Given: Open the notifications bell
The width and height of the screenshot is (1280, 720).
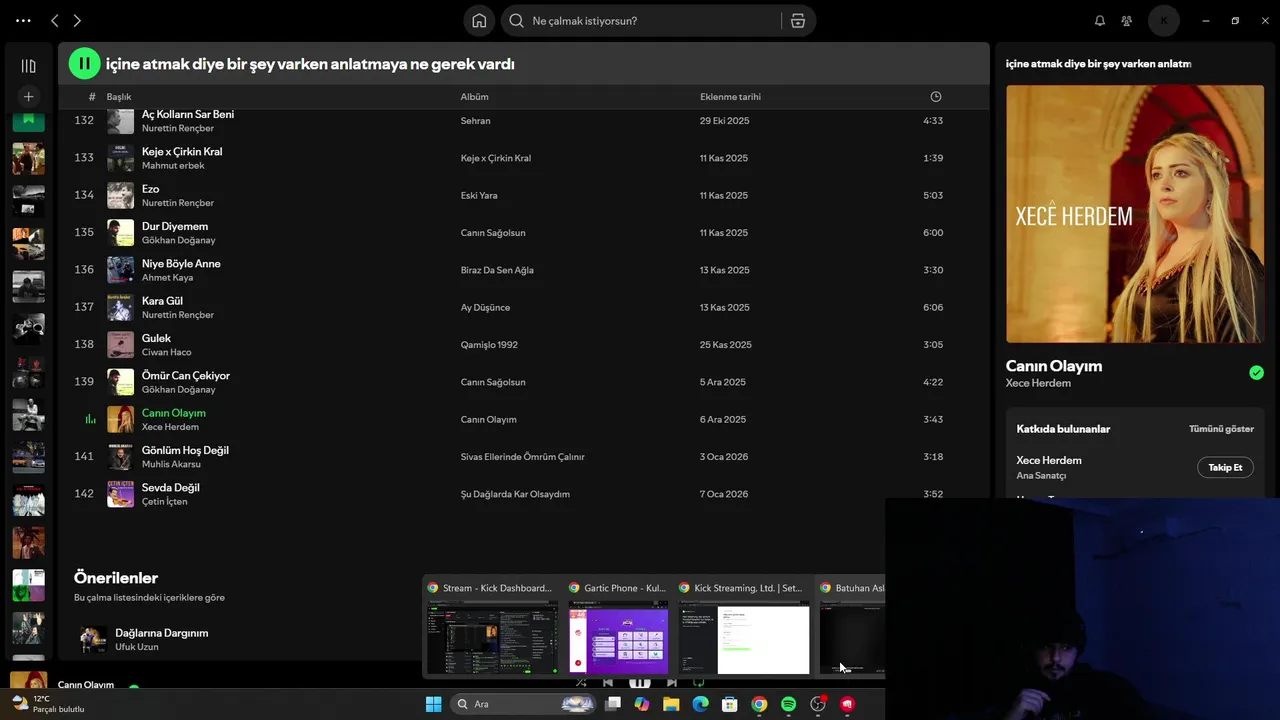Looking at the screenshot, I should (x=1100, y=20).
